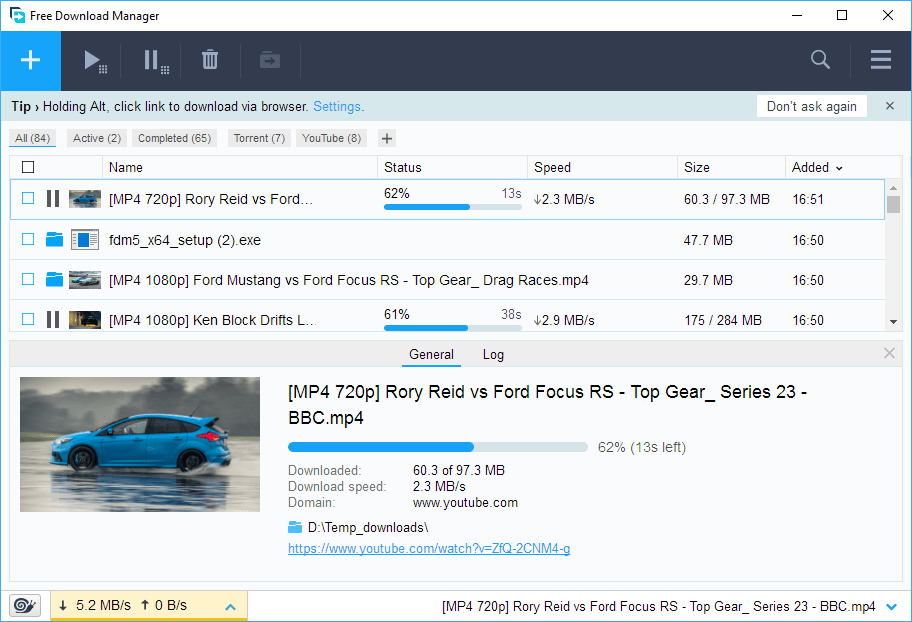912x622 pixels.
Task: Switch to the Log tab
Action: click(x=493, y=354)
